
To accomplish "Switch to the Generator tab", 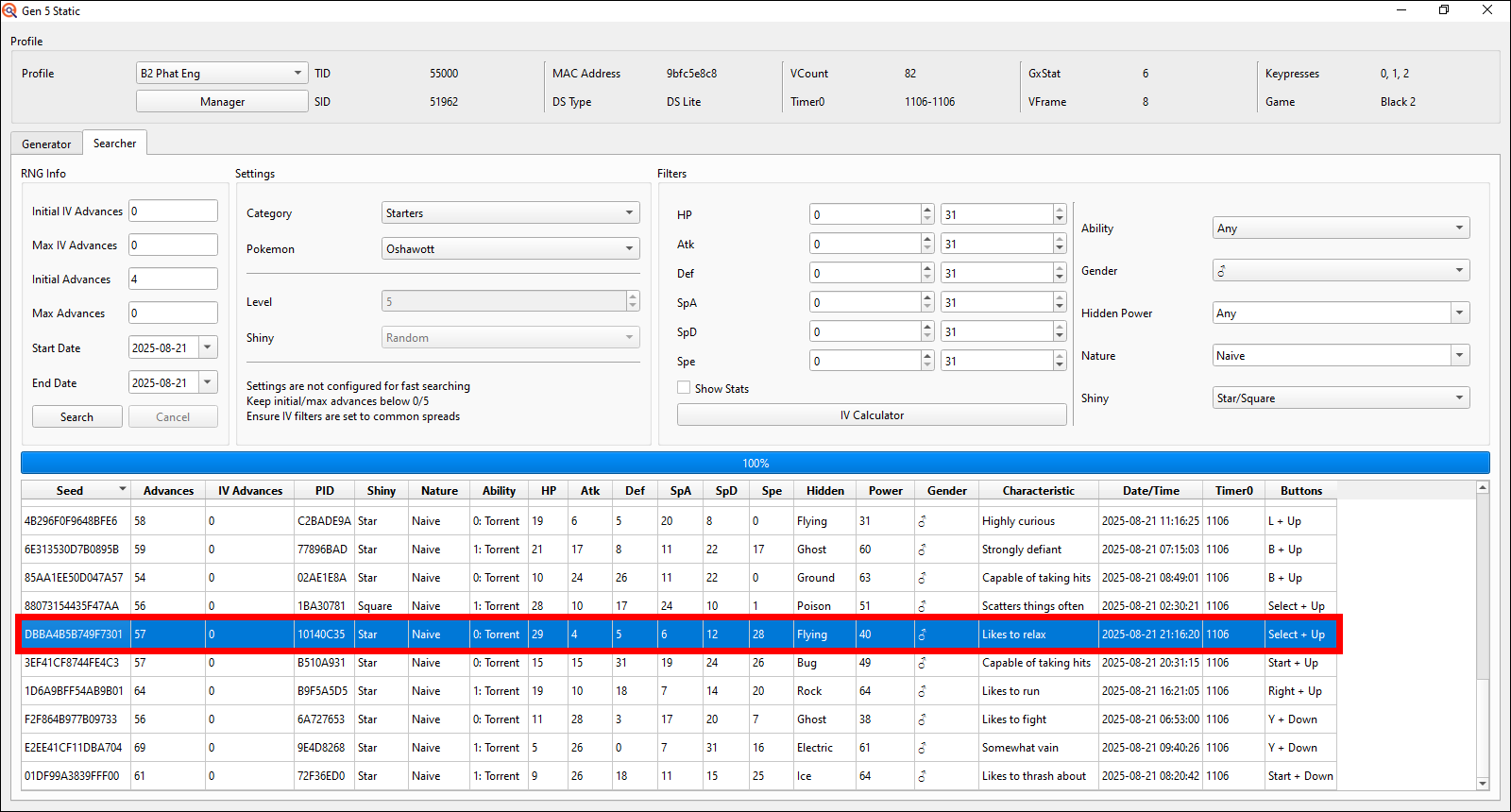I will [46, 144].
